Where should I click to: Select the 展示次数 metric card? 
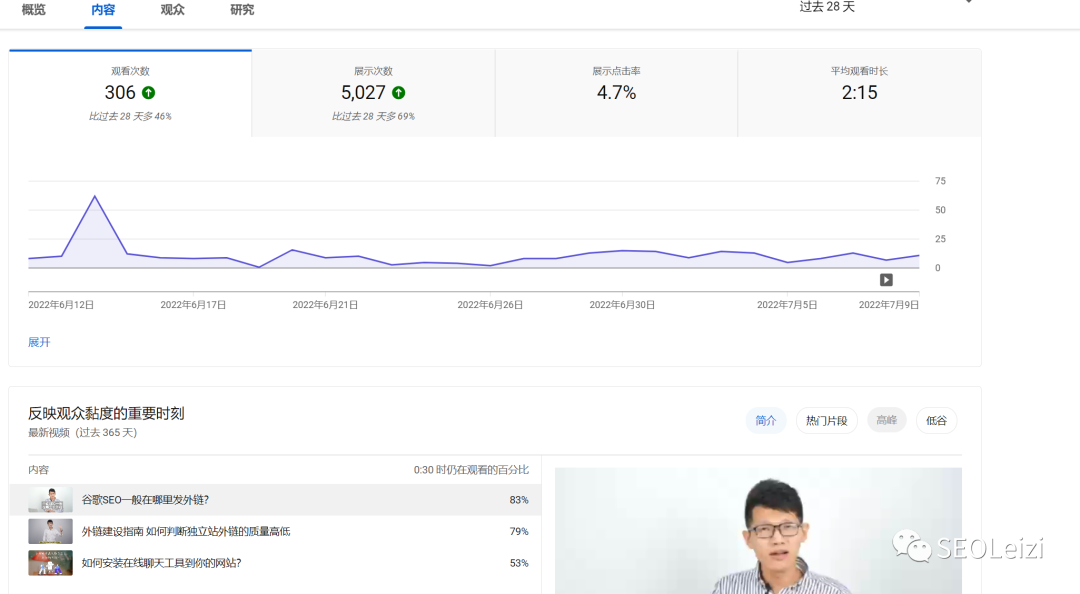point(373,93)
